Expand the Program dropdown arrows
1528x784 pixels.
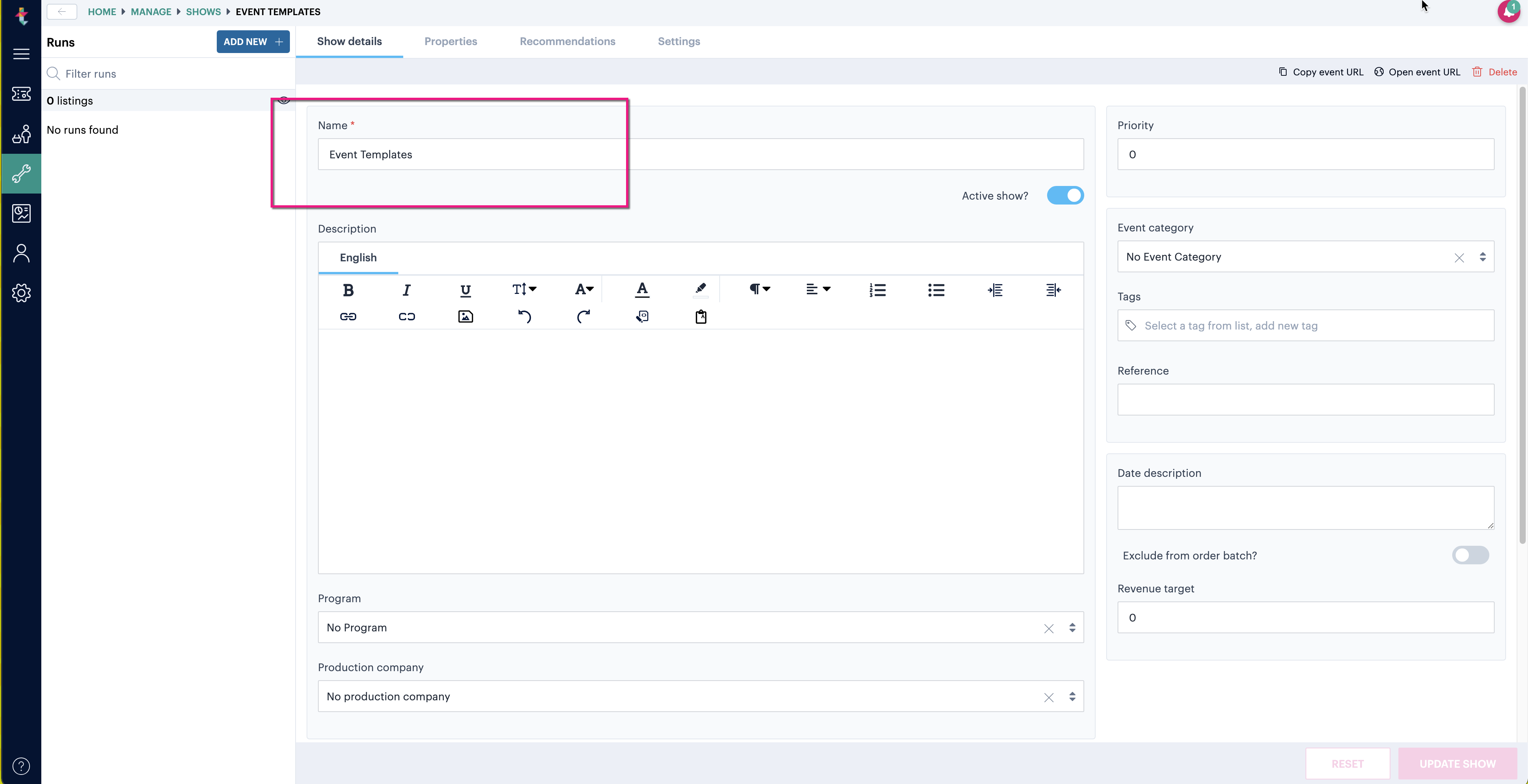coord(1072,628)
